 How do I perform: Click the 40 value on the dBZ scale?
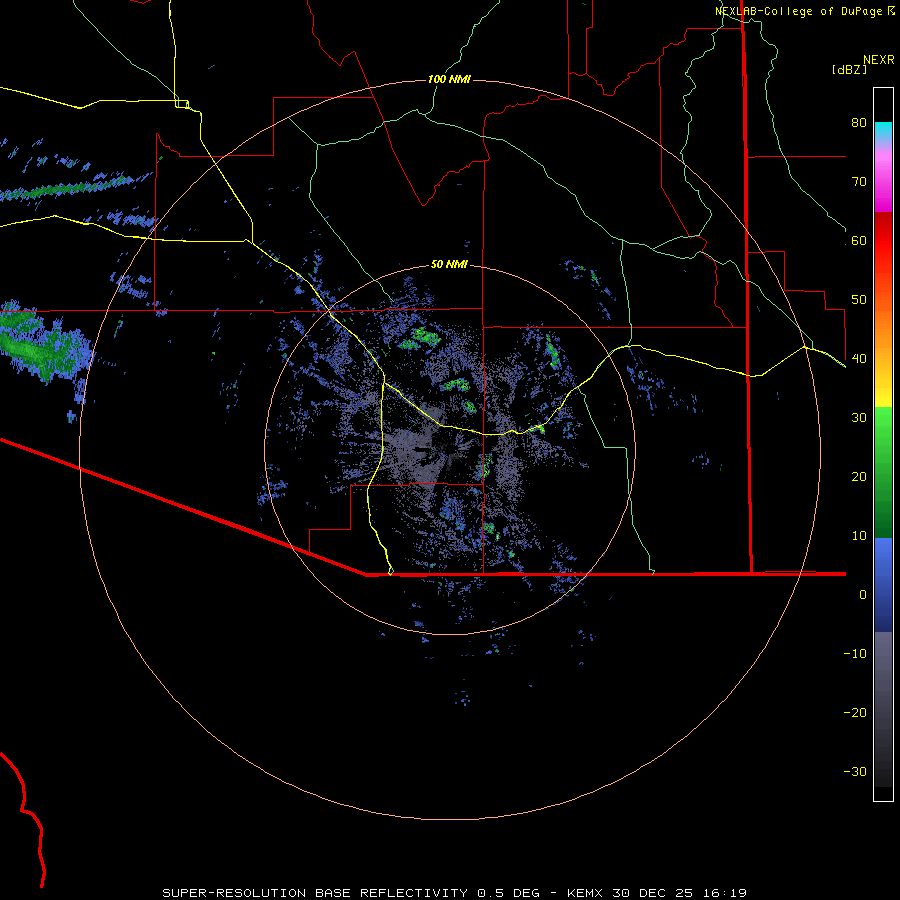coord(859,359)
